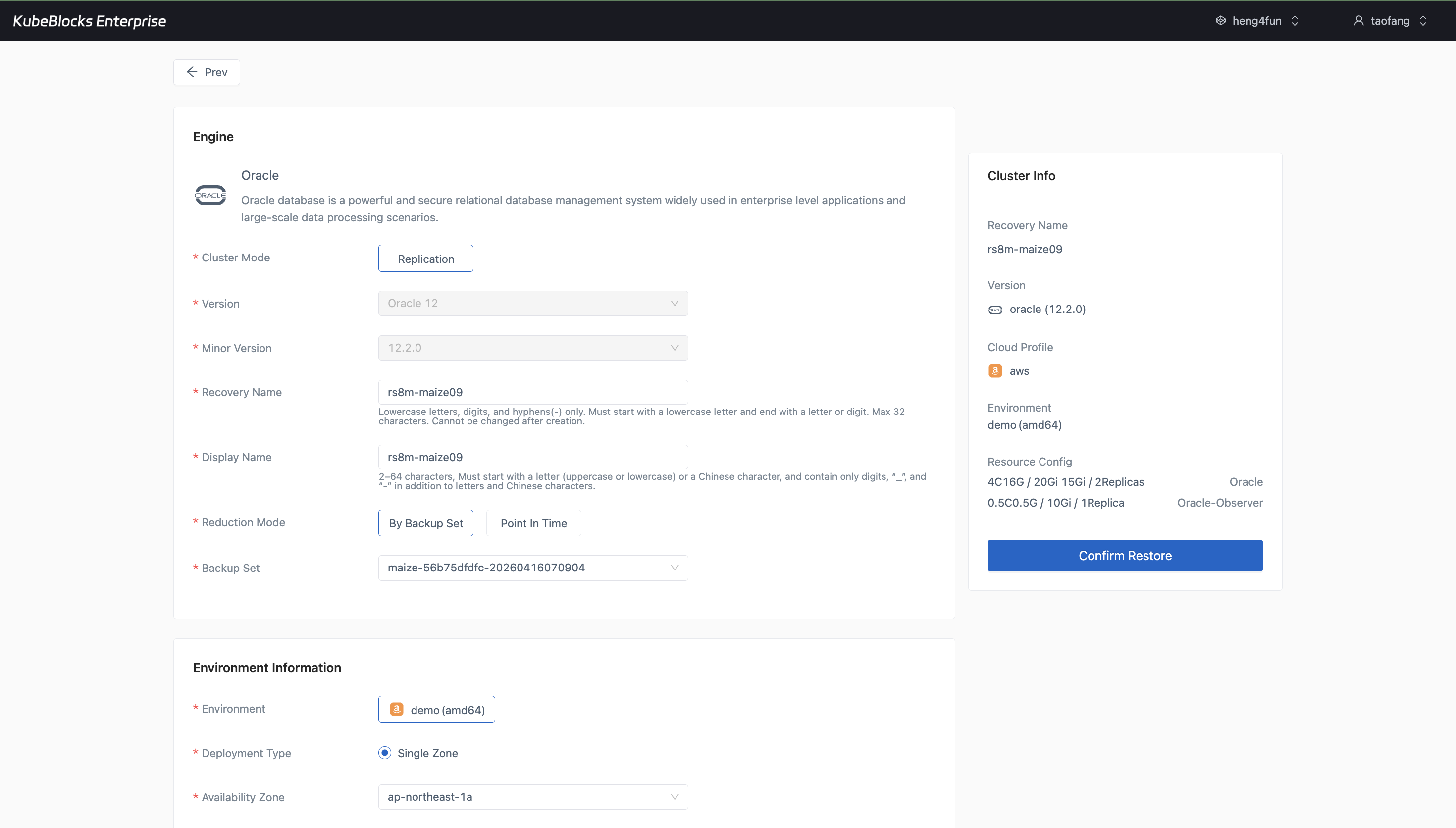Choose the By Backup Set reduction mode
Screen dimensions: 1456x828
pos(425,523)
